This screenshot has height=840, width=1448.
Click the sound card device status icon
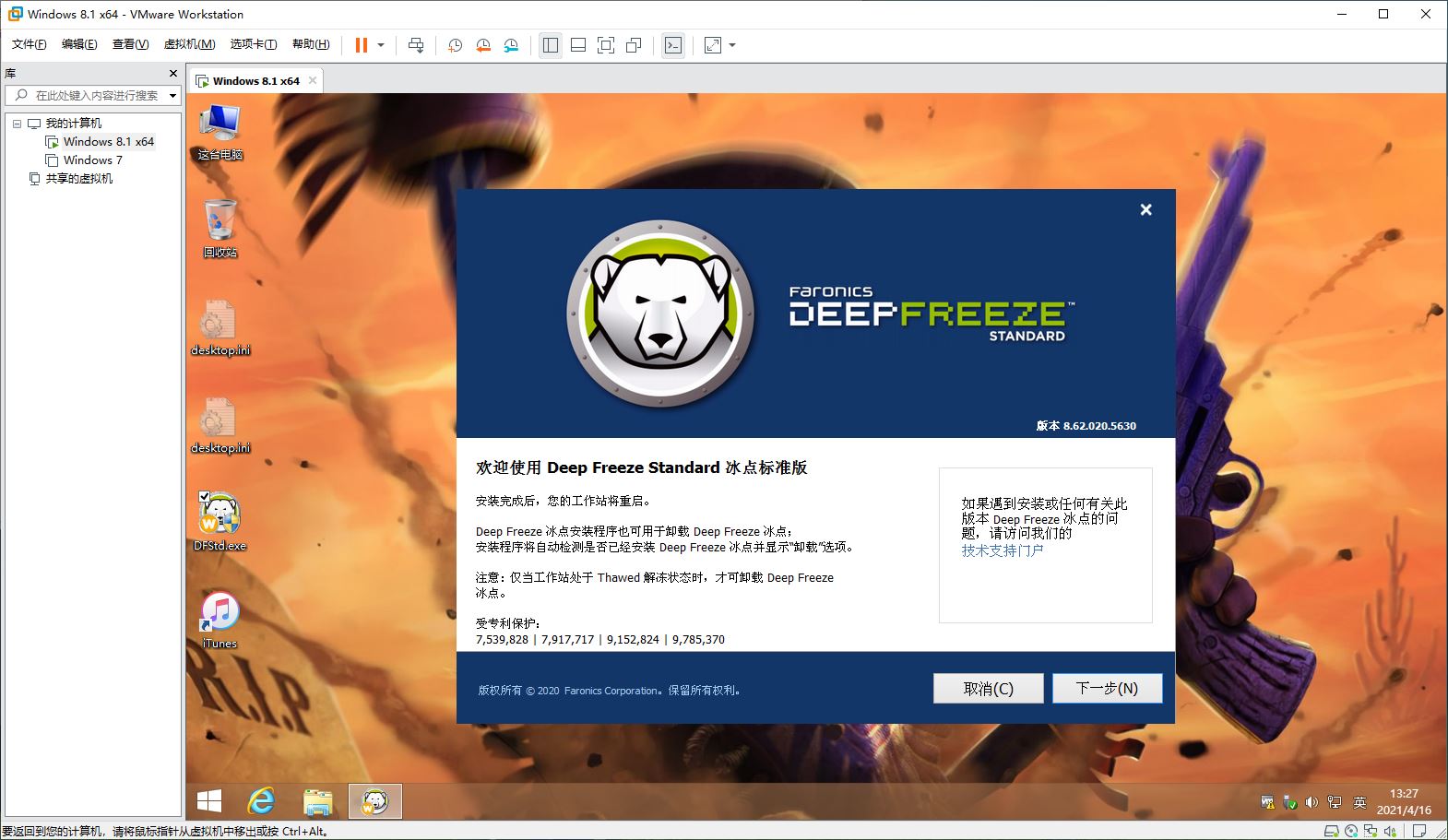tap(1391, 831)
